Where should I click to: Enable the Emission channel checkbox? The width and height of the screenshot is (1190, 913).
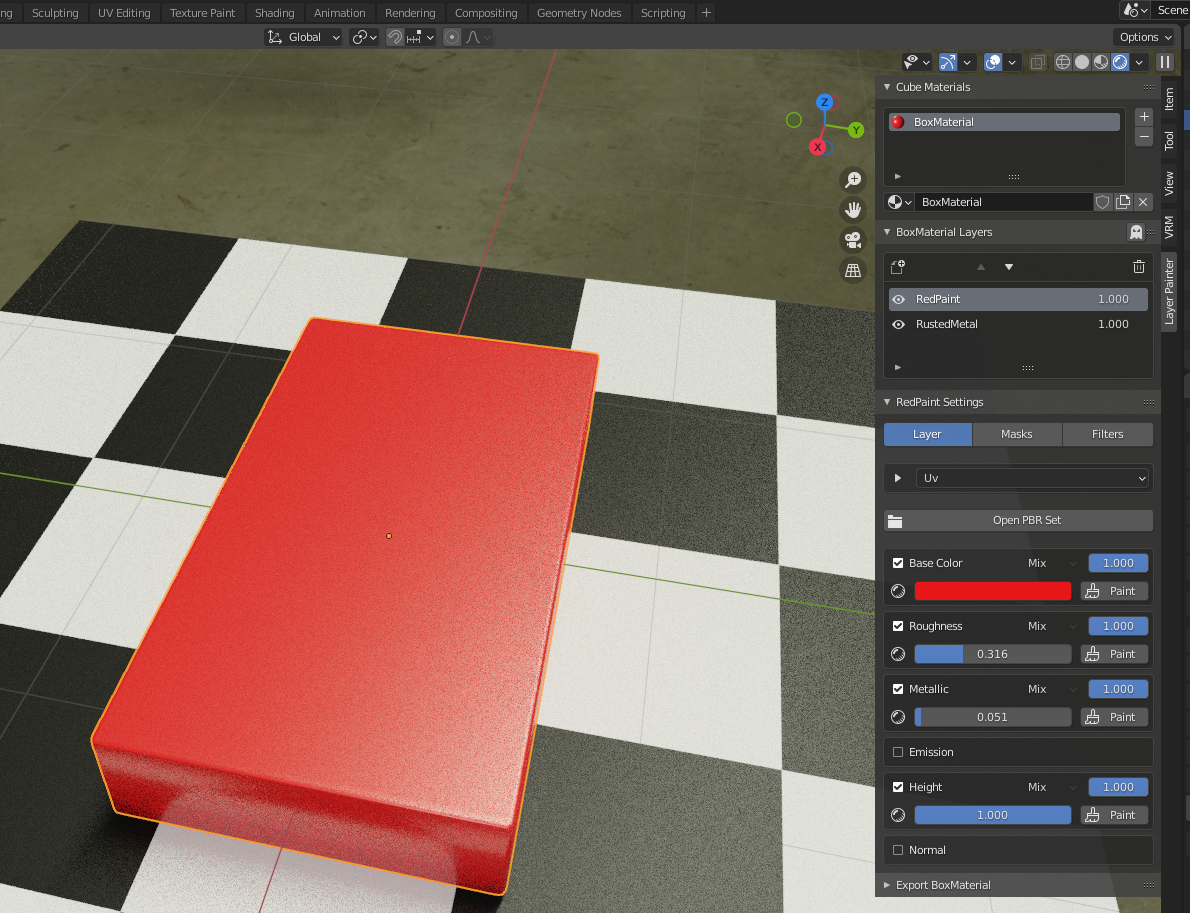(898, 752)
